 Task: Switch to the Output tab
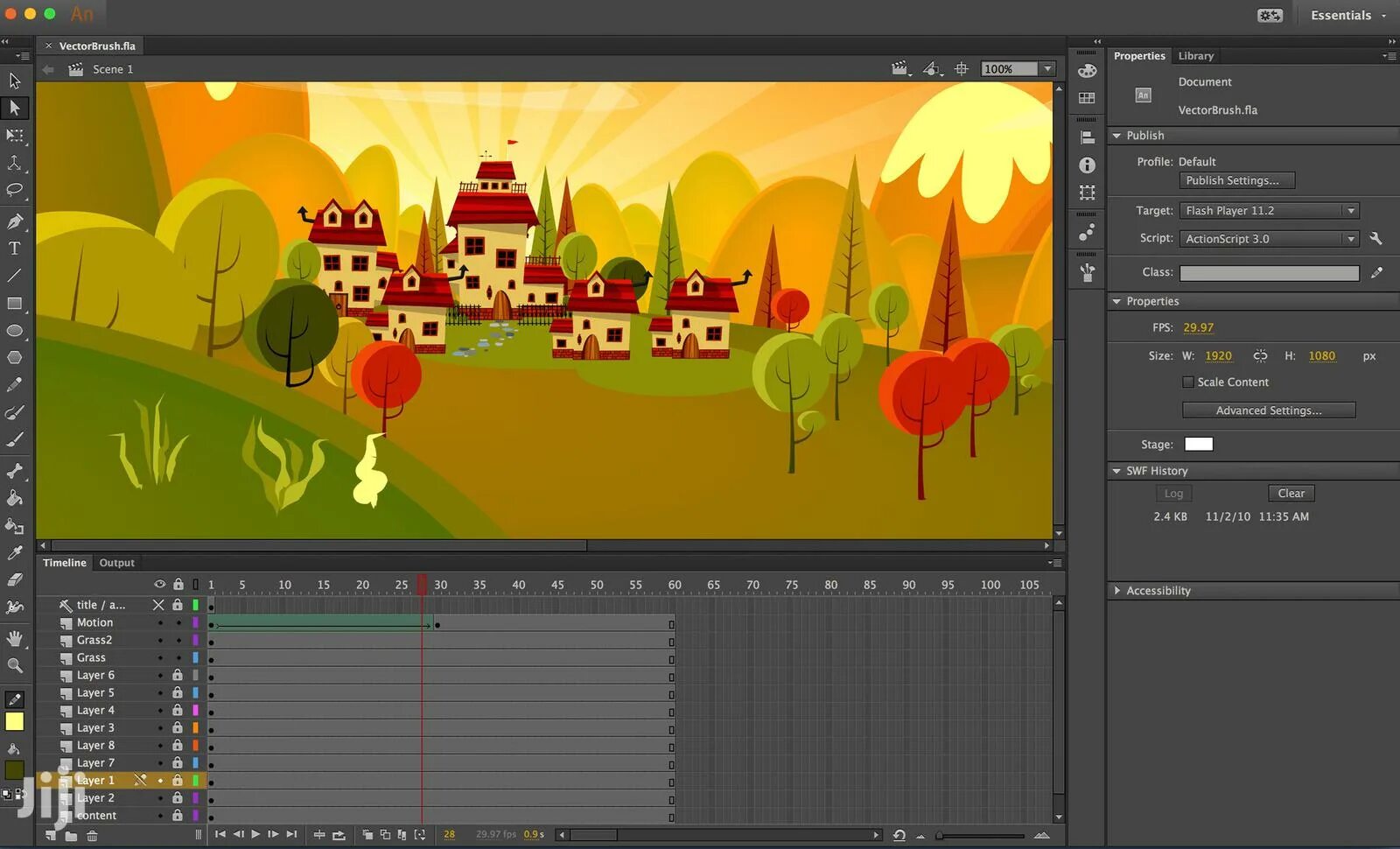(116, 563)
